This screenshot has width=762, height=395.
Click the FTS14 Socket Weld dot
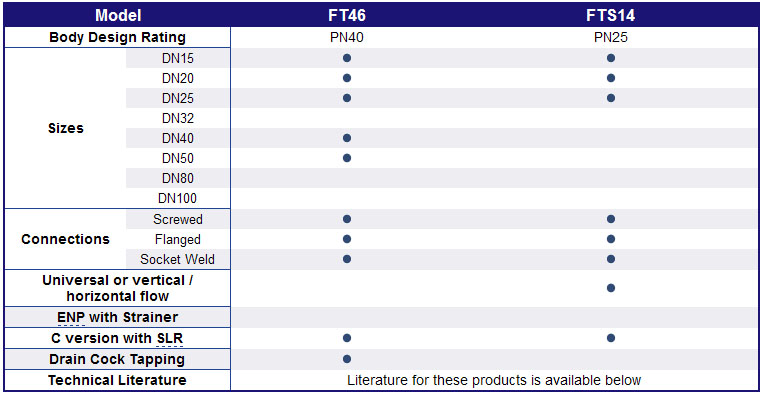tap(611, 259)
